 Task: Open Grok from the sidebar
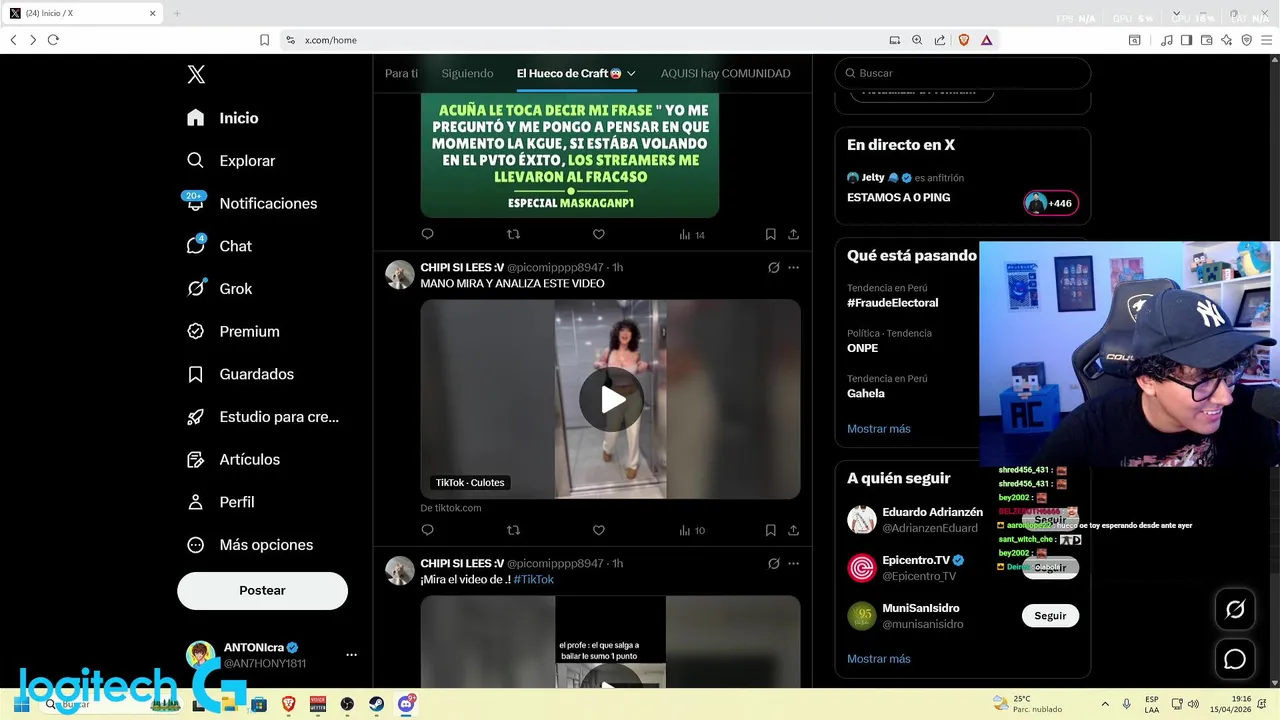(x=219, y=289)
